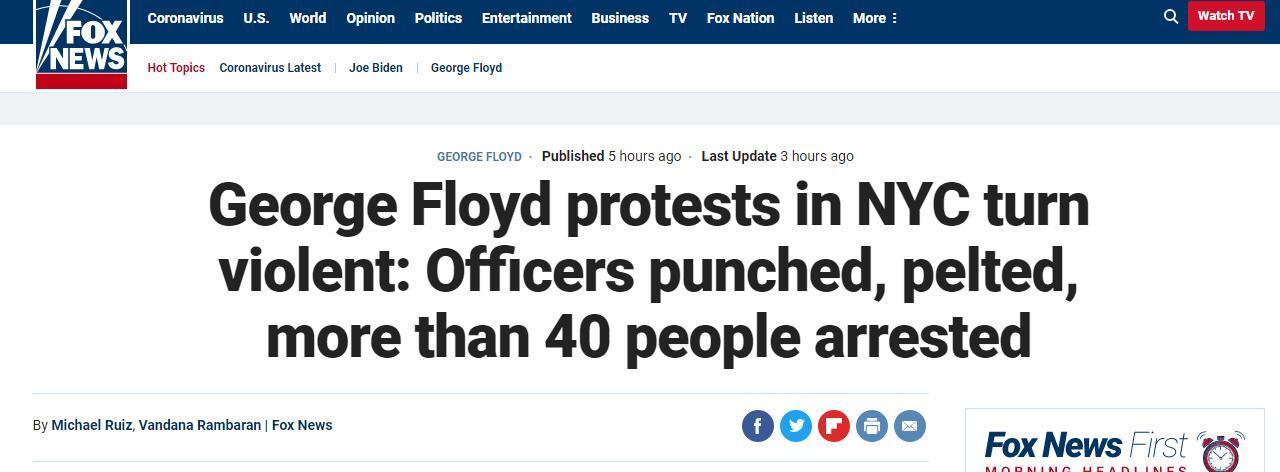
Task: Open the Coronavirus navigation section
Action: coord(185,18)
